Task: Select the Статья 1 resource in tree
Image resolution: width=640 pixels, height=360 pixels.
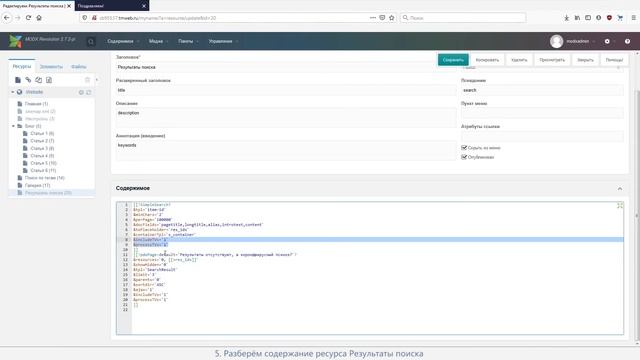Action: [x=42, y=133]
